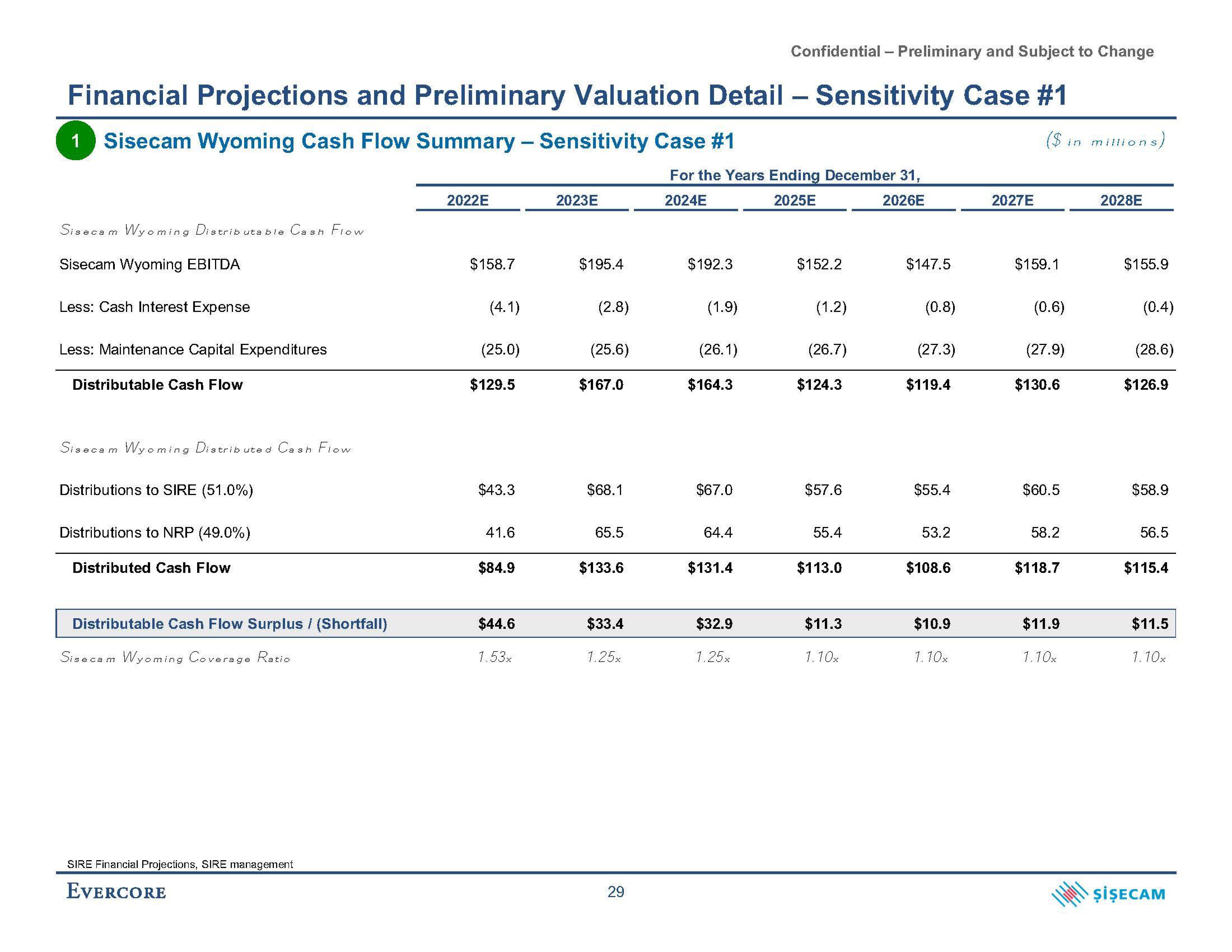Click maintenance capex value (25.0)
This screenshot has width=1232, height=952.
click(500, 350)
